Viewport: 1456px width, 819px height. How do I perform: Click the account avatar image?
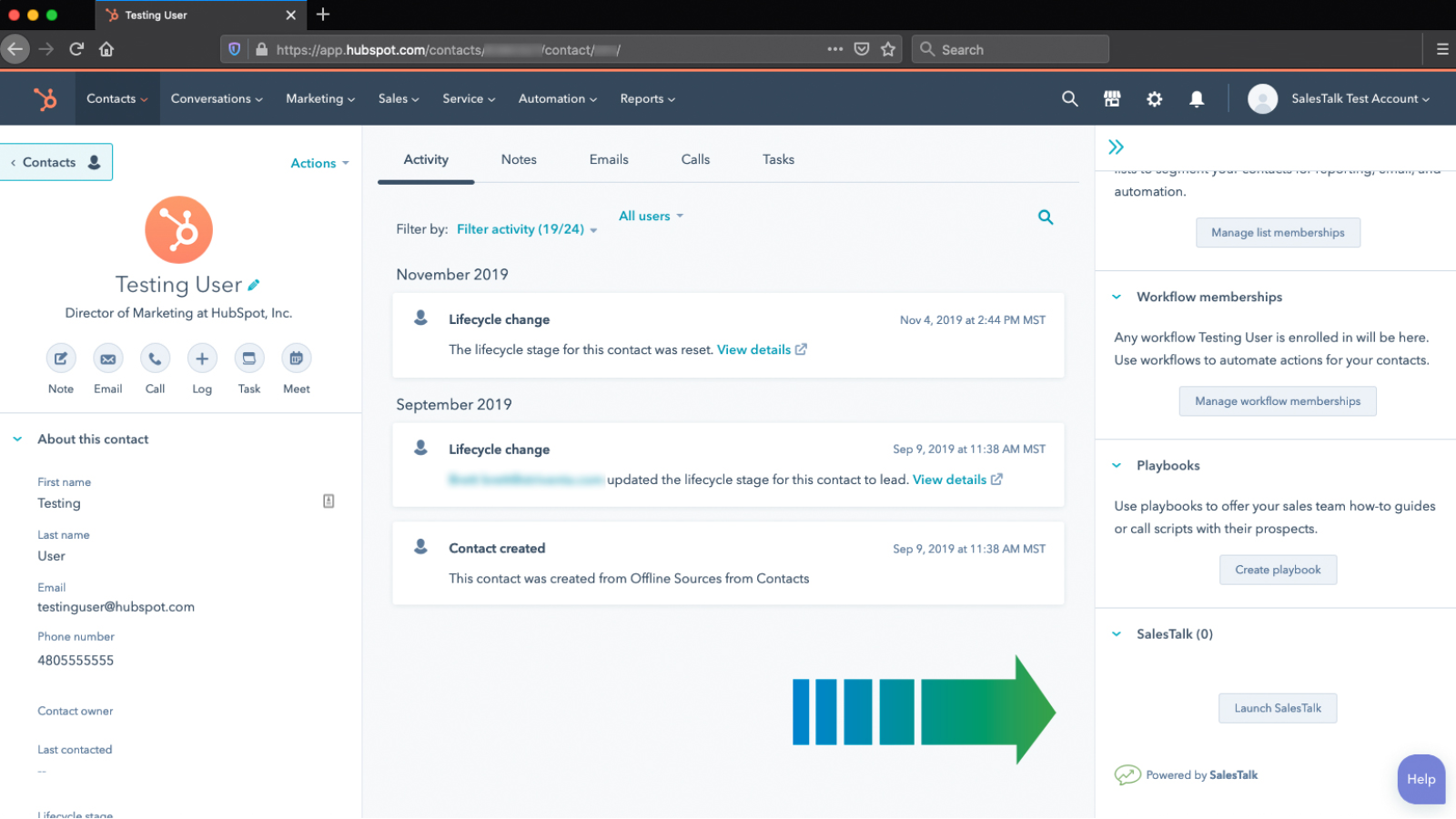click(x=1262, y=98)
